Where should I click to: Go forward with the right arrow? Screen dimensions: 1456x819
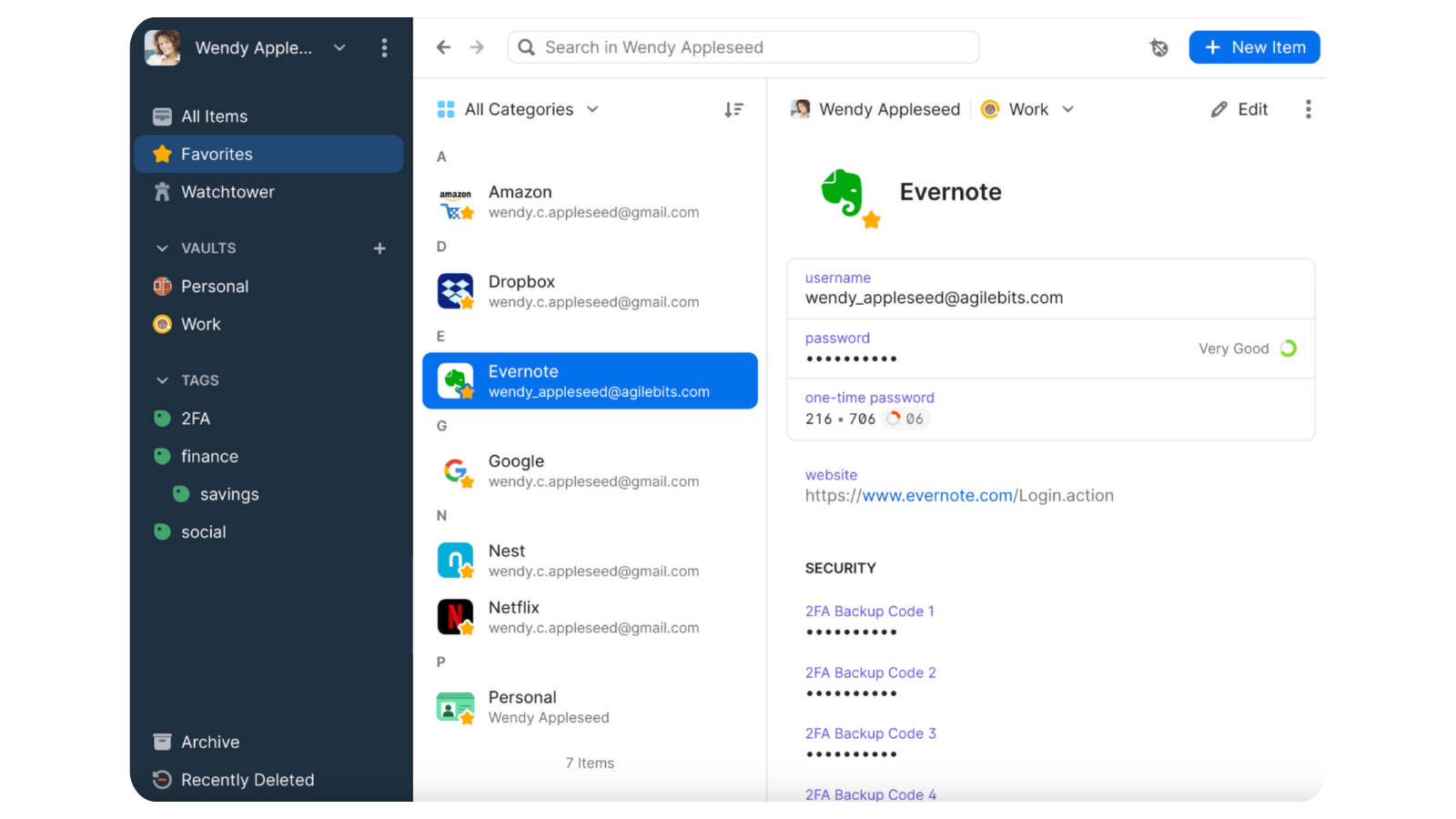coord(477,47)
